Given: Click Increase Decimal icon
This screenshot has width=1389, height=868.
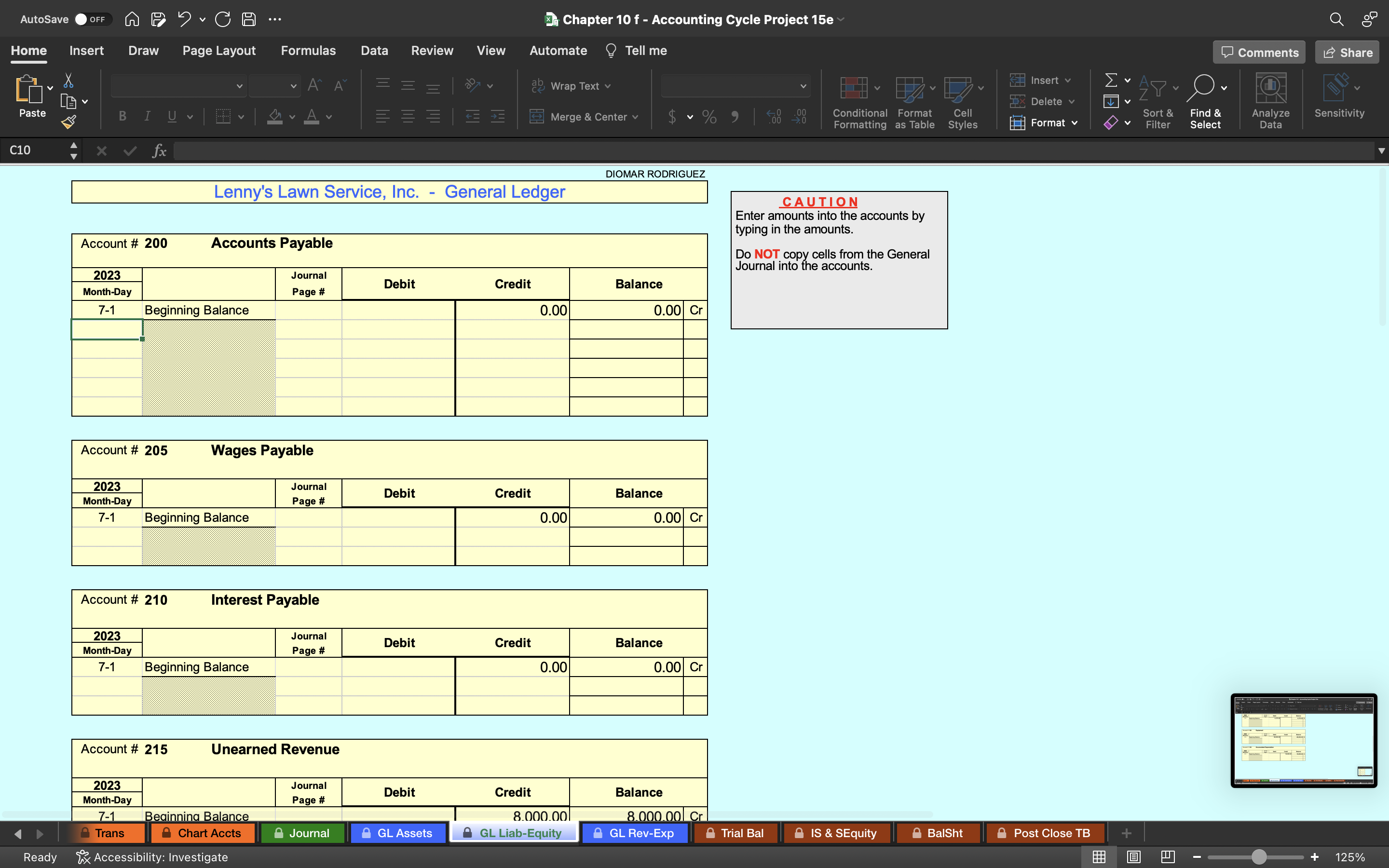Looking at the screenshot, I should pos(774,117).
